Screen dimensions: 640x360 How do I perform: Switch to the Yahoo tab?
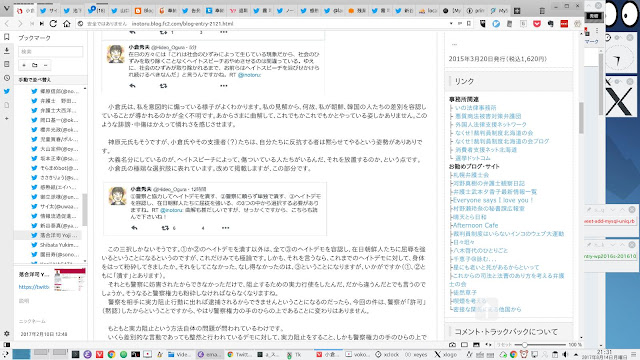point(238,11)
